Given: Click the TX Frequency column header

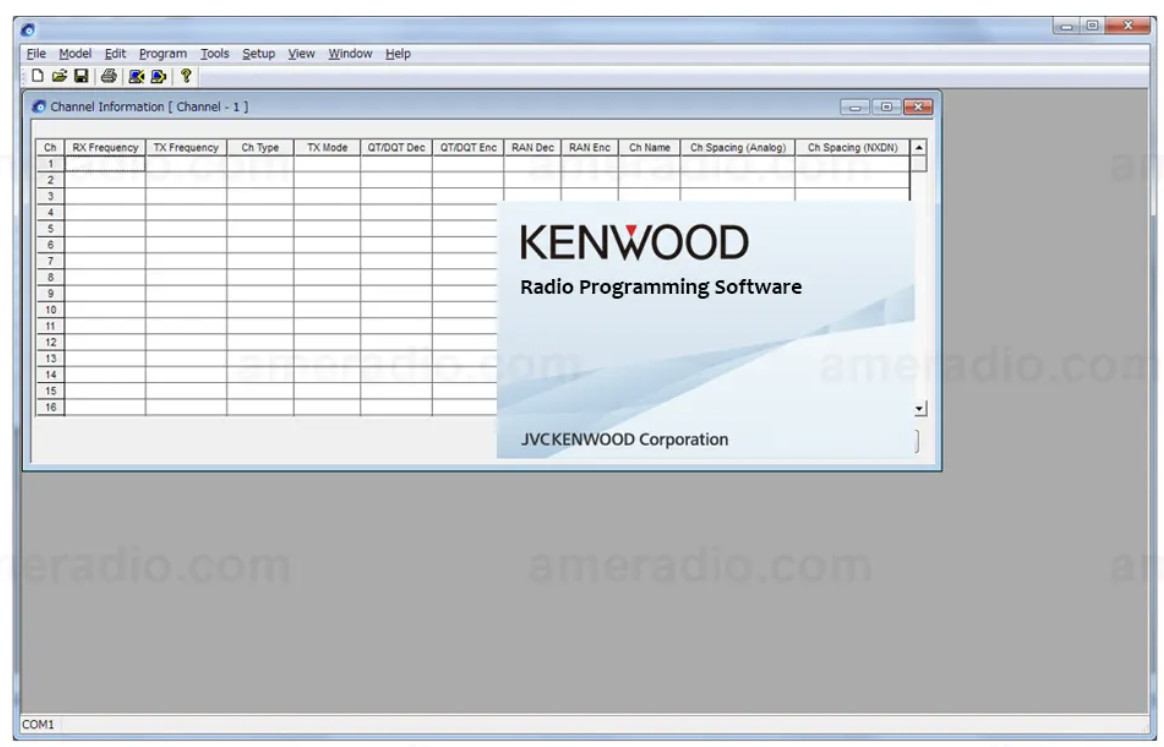Looking at the screenshot, I should (186, 147).
